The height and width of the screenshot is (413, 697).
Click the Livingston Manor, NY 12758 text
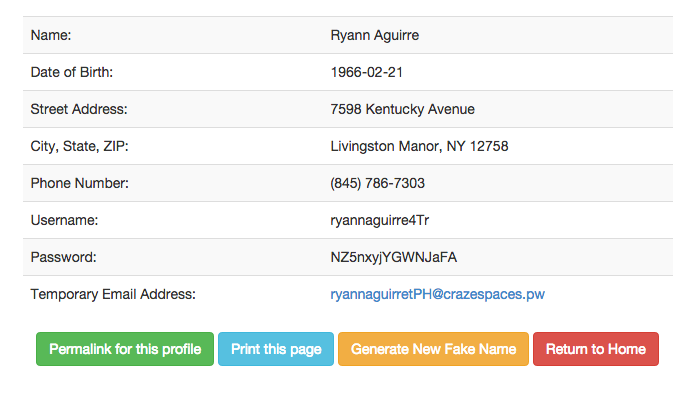pos(419,146)
